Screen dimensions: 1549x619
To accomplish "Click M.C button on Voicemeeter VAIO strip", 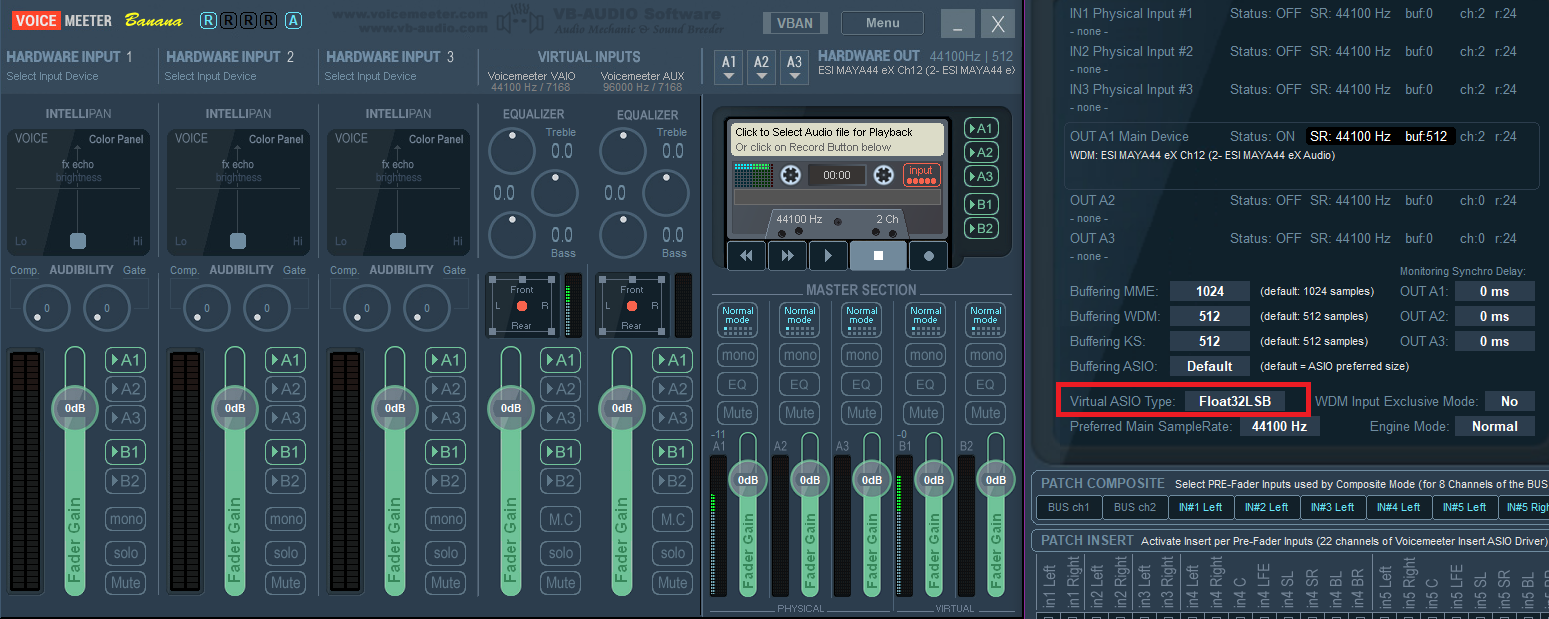I will pos(561,519).
